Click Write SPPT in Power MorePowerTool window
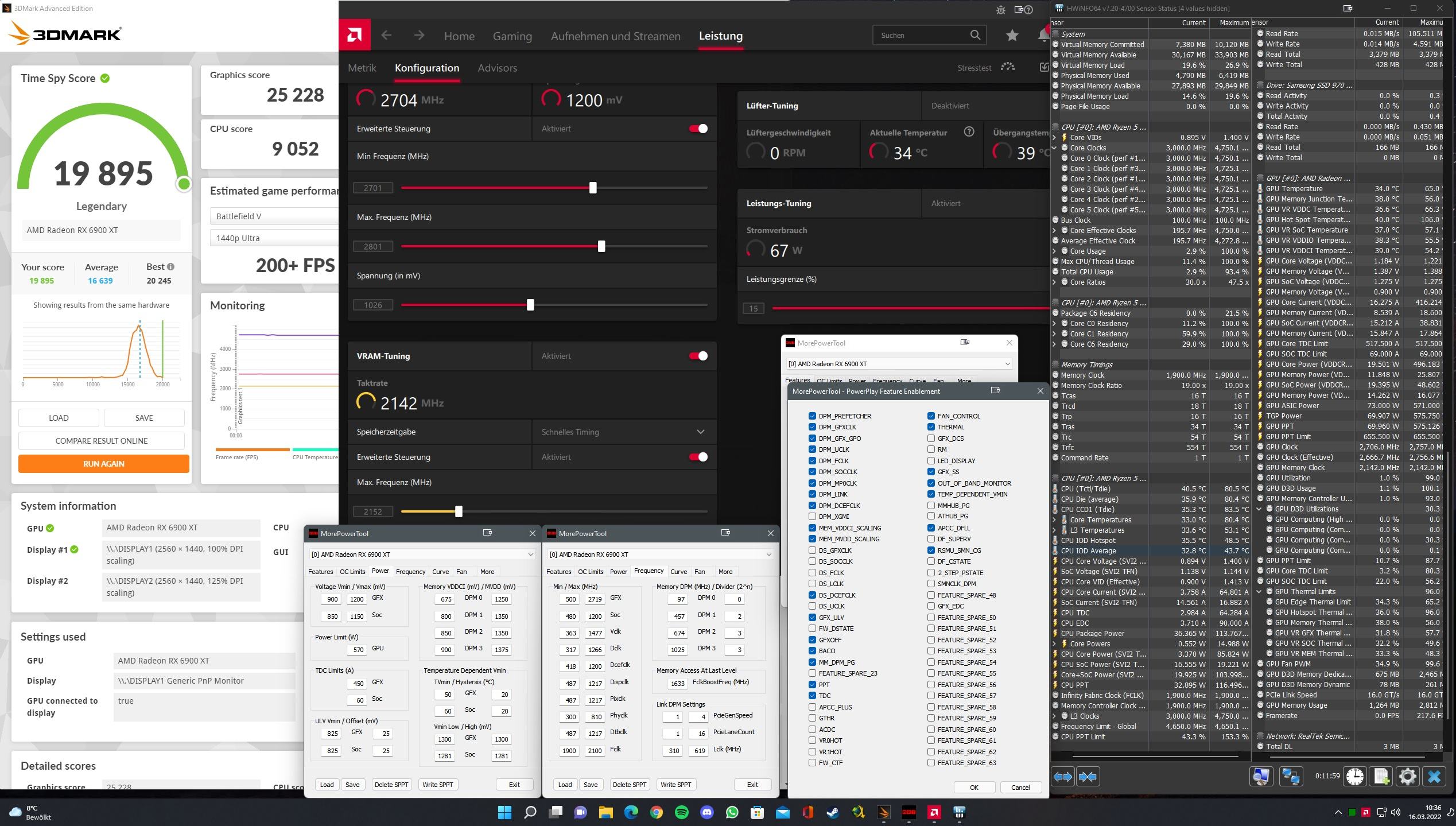This screenshot has width=1456, height=826. point(437,784)
